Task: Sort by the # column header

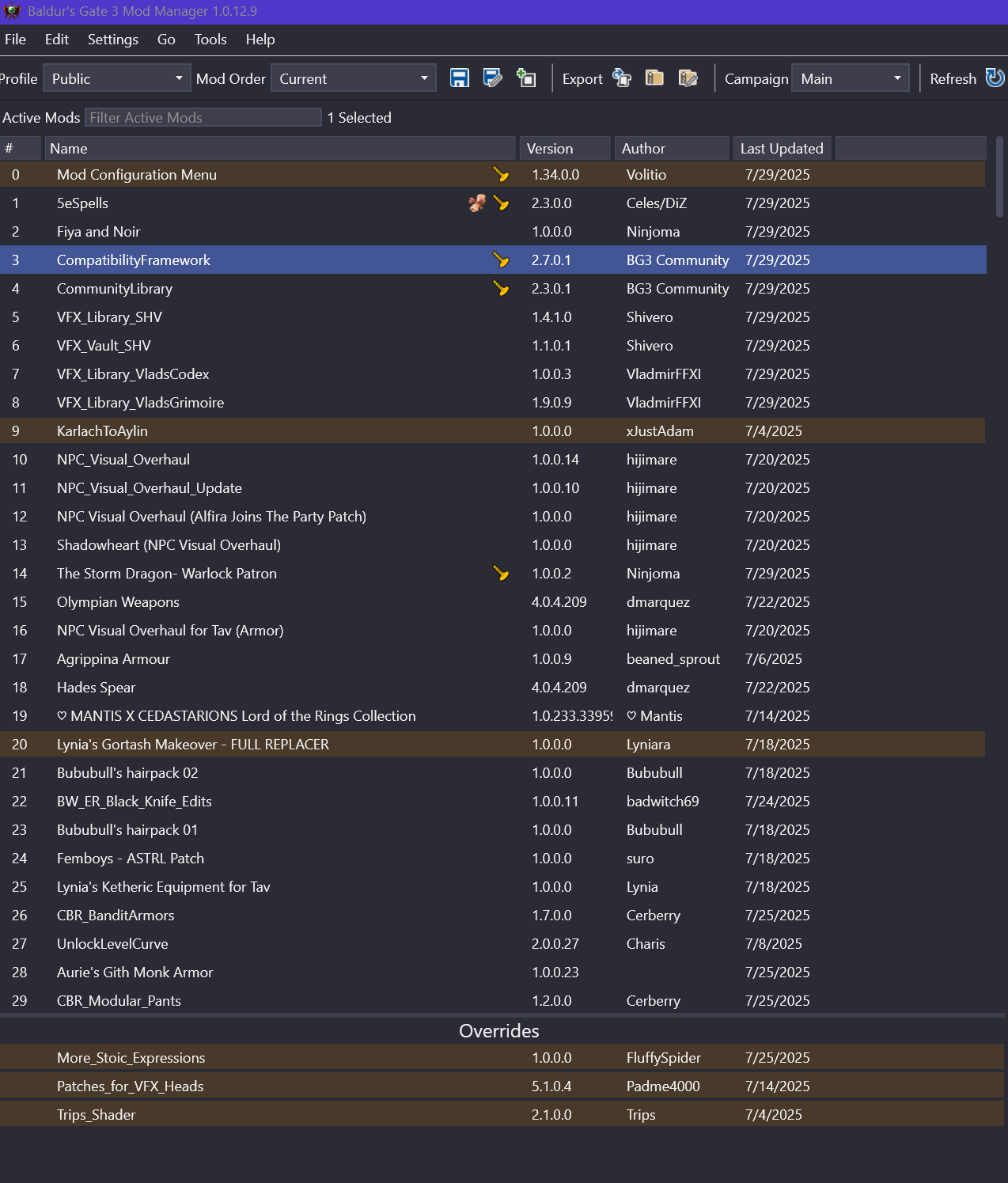Action: [x=21, y=148]
